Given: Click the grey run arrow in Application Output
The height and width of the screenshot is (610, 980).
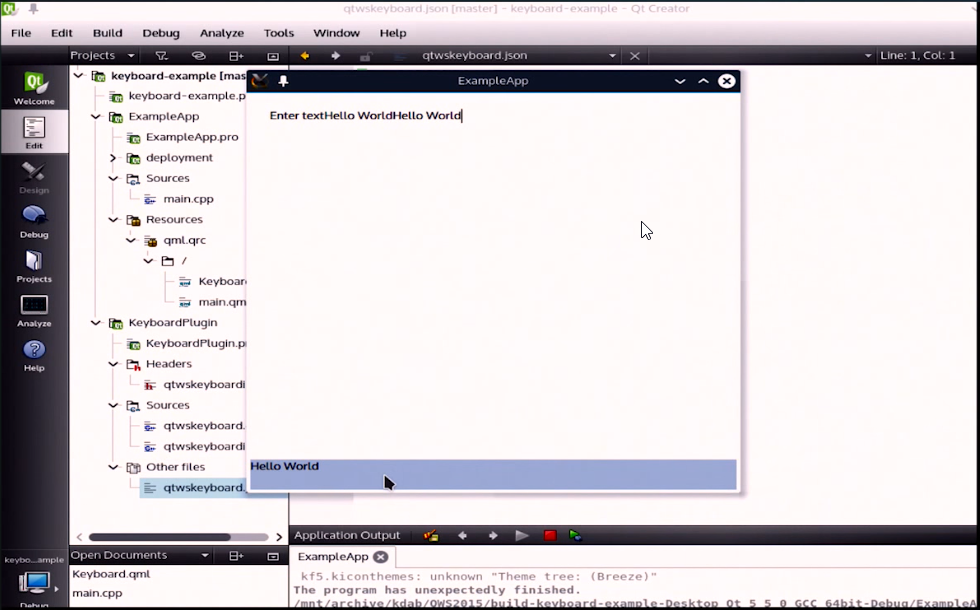Looking at the screenshot, I should pyautogui.click(x=522, y=536).
